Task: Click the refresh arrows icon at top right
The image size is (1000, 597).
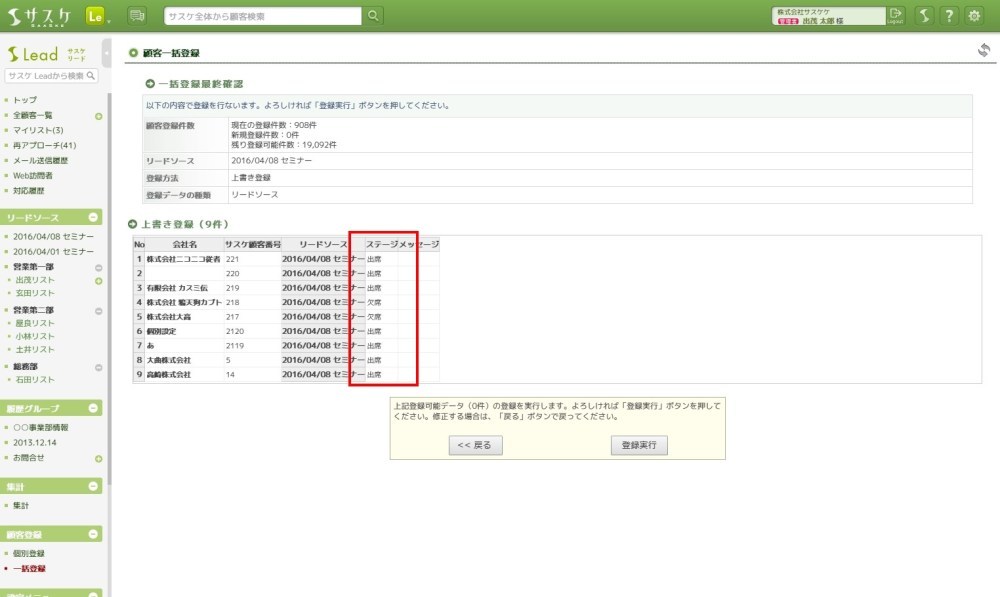Action: [983, 51]
